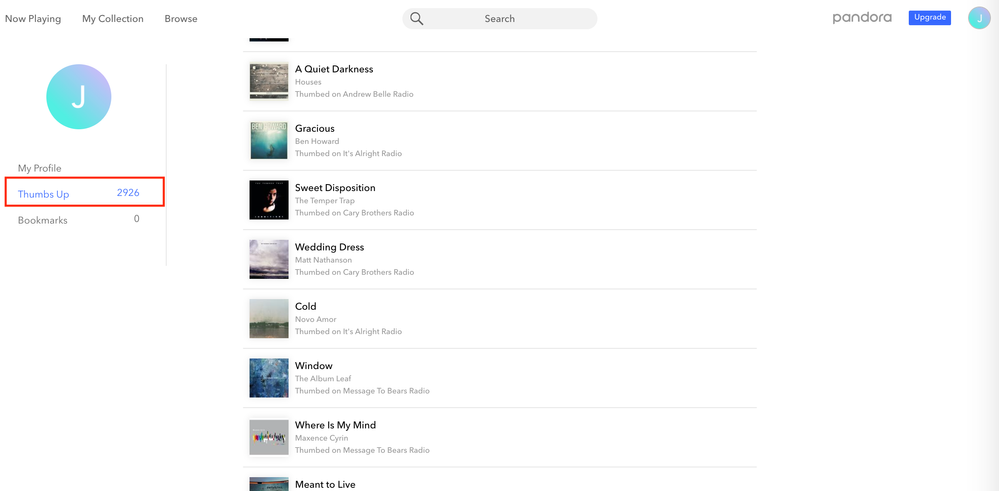
Task: Click the Window album art thumbnail
Action: point(269,378)
